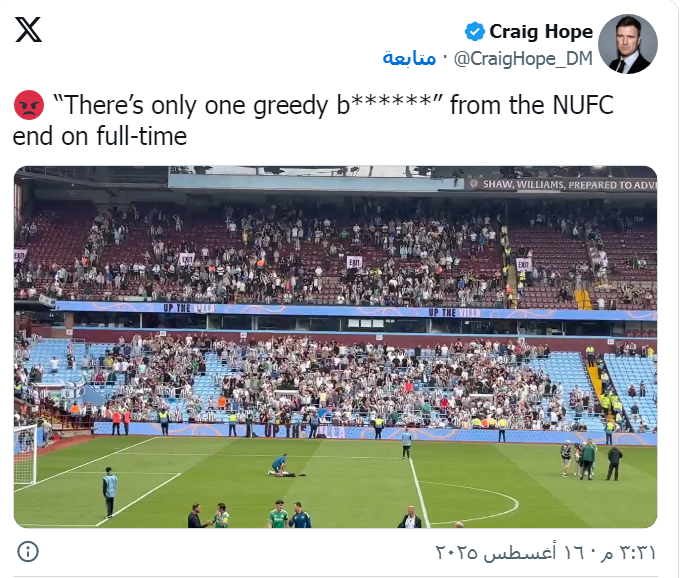Open the @CraigHope_DM handle link
681x578 pixels.
523,58
